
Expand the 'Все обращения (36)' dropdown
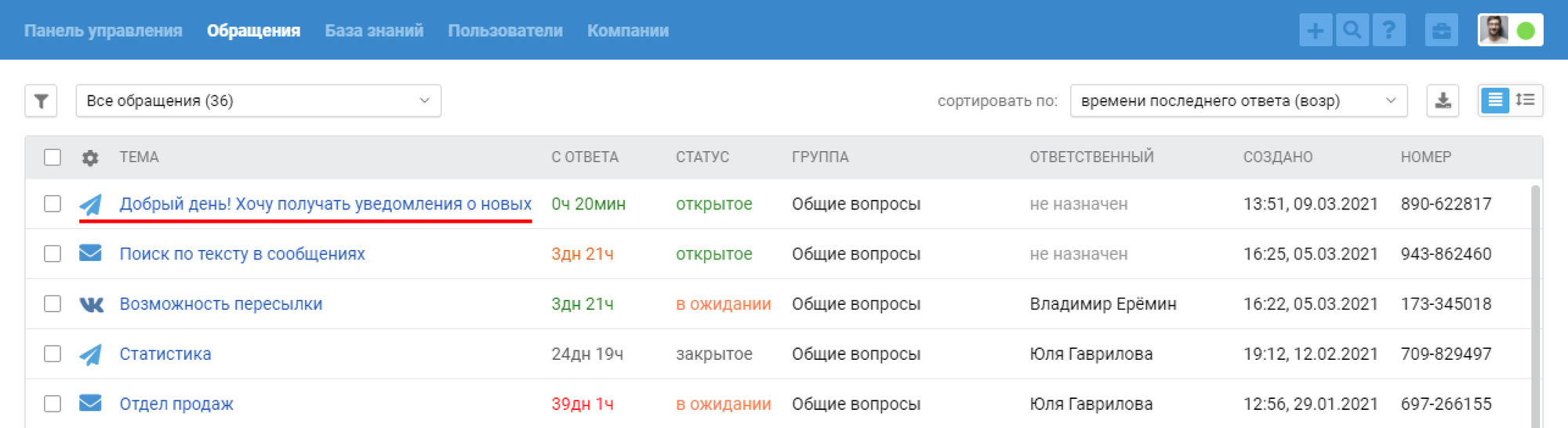point(258,101)
